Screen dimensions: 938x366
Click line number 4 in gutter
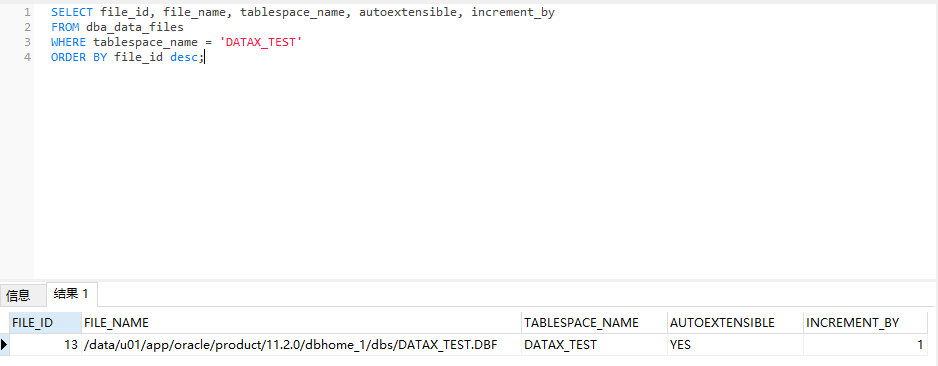(x=28, y=58)
